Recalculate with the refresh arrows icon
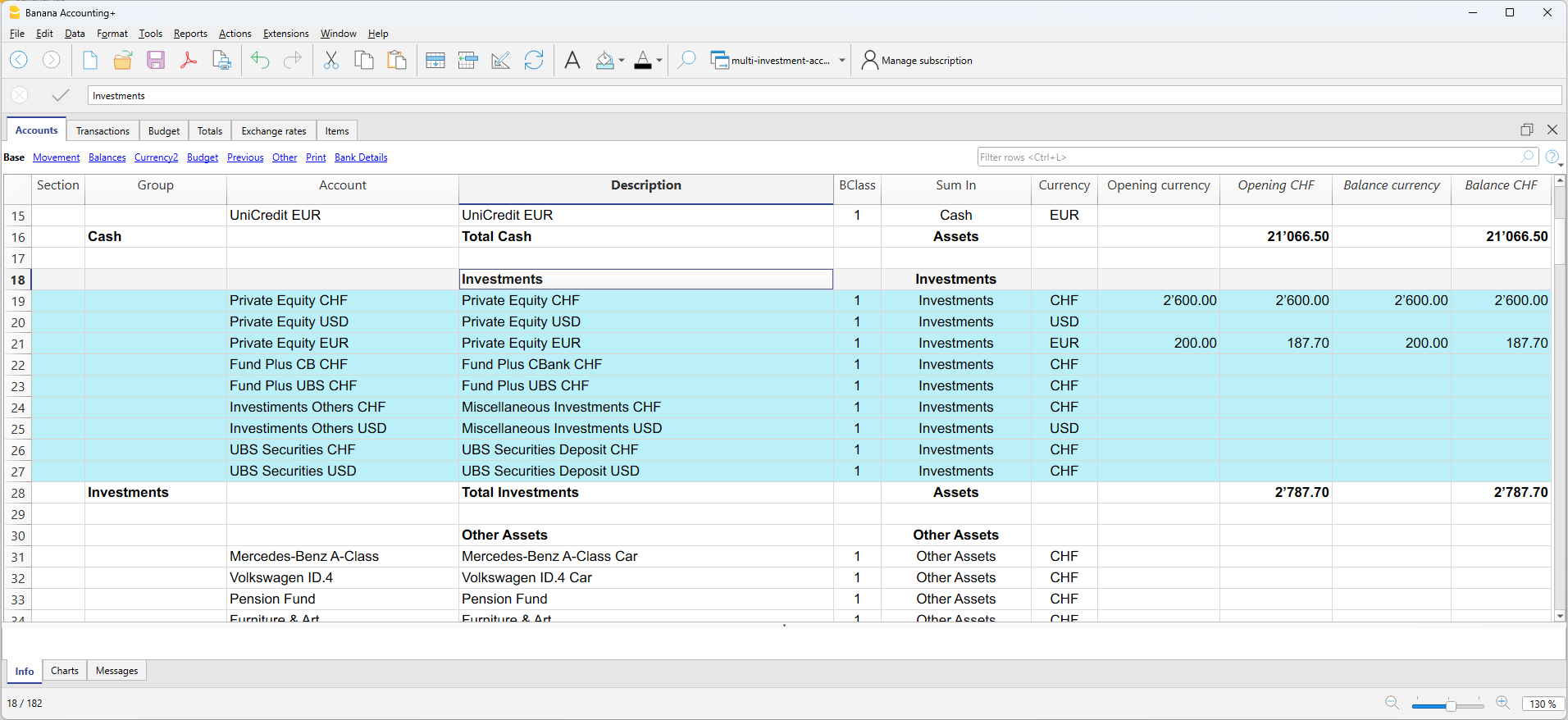This screenshot has width=1568, height=720. tap(534, 60)
